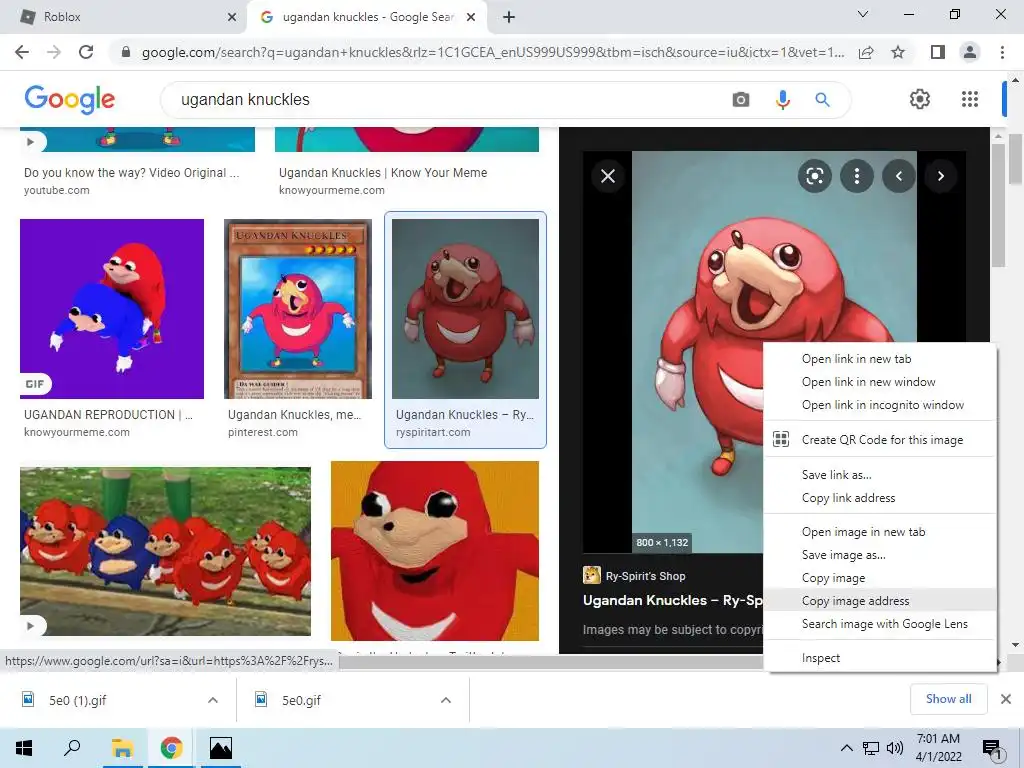
Task: Open the group of Knuckles video thumbnail
Action: pyautogui.click(x=165, y=551)
